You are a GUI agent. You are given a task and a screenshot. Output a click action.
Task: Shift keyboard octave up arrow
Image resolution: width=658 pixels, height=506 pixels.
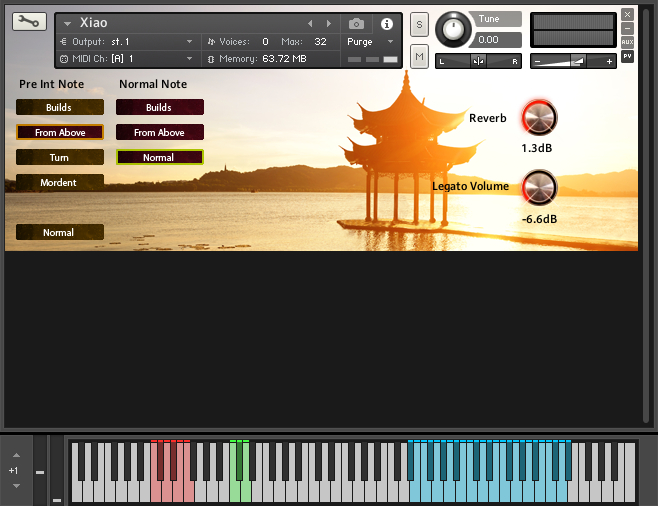point(14,454)
